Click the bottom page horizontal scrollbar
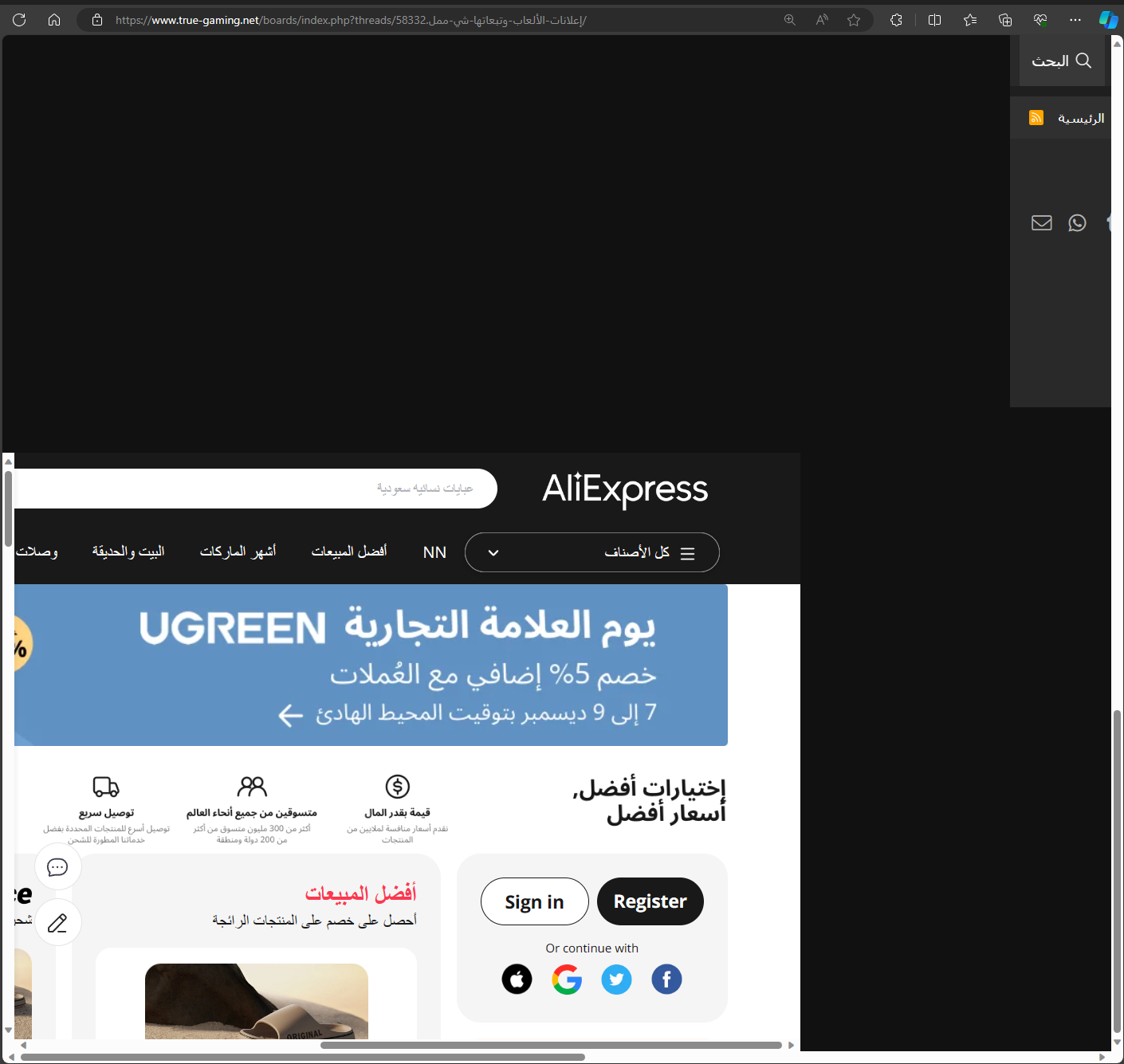 tap(303, 1057)
